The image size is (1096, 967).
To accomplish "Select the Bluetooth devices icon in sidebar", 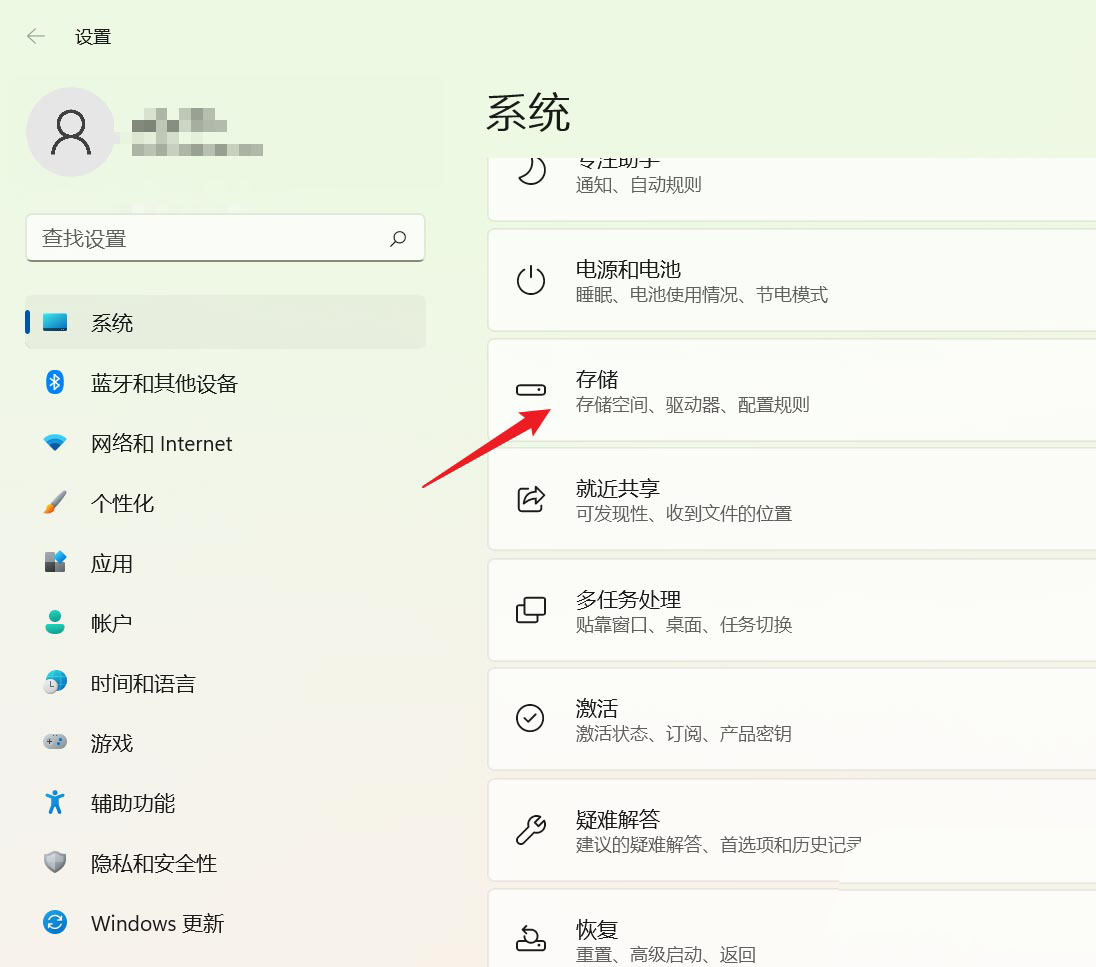I will 53,383.
